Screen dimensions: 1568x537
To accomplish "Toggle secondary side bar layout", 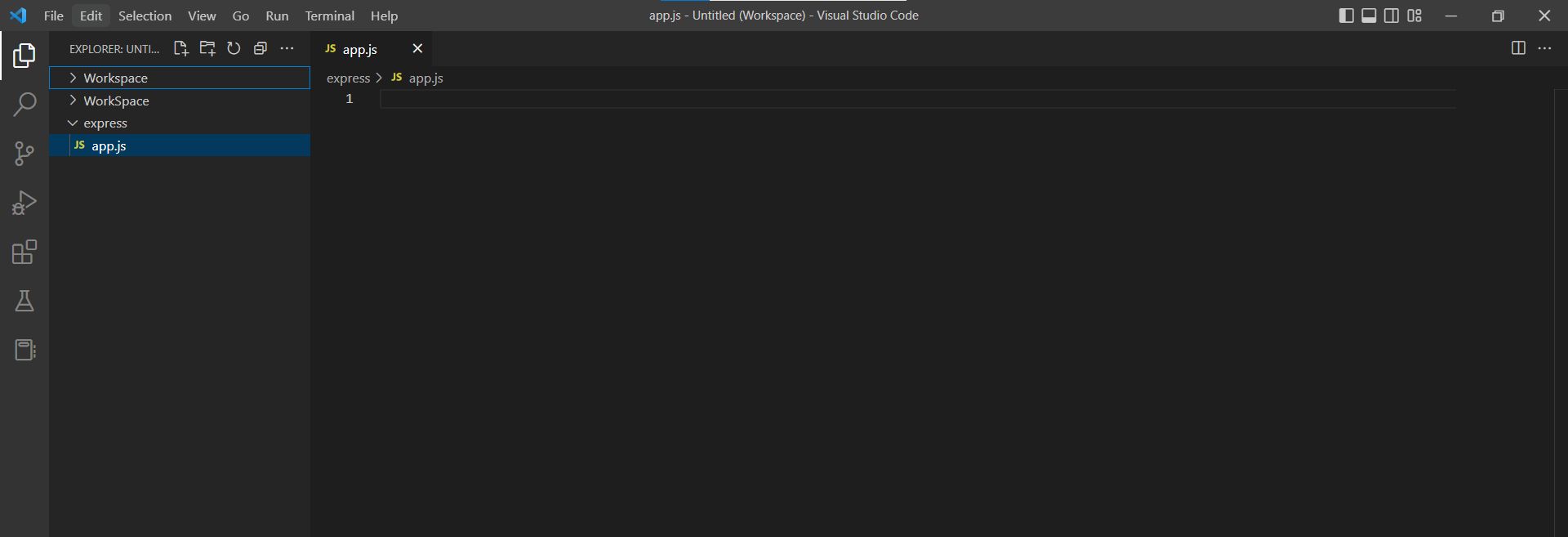I will 1392,16.
